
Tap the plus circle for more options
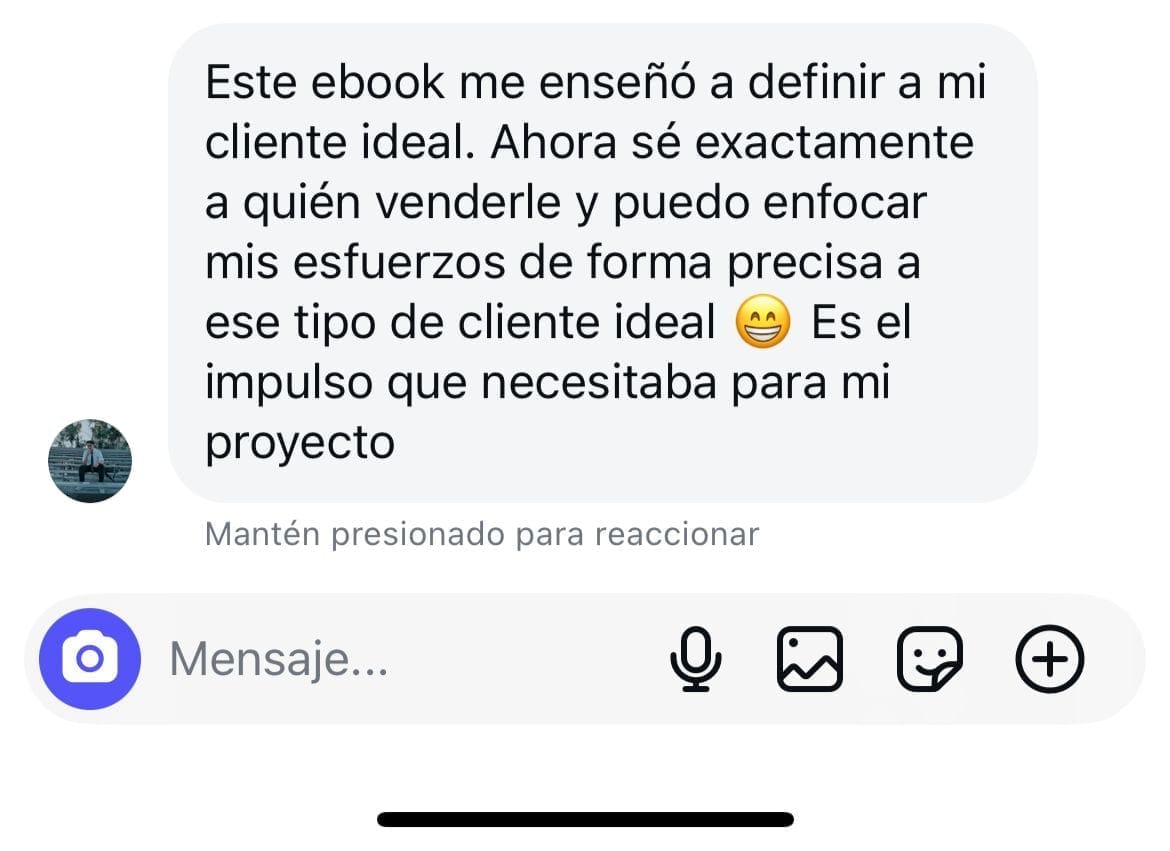click(1049, 659)
